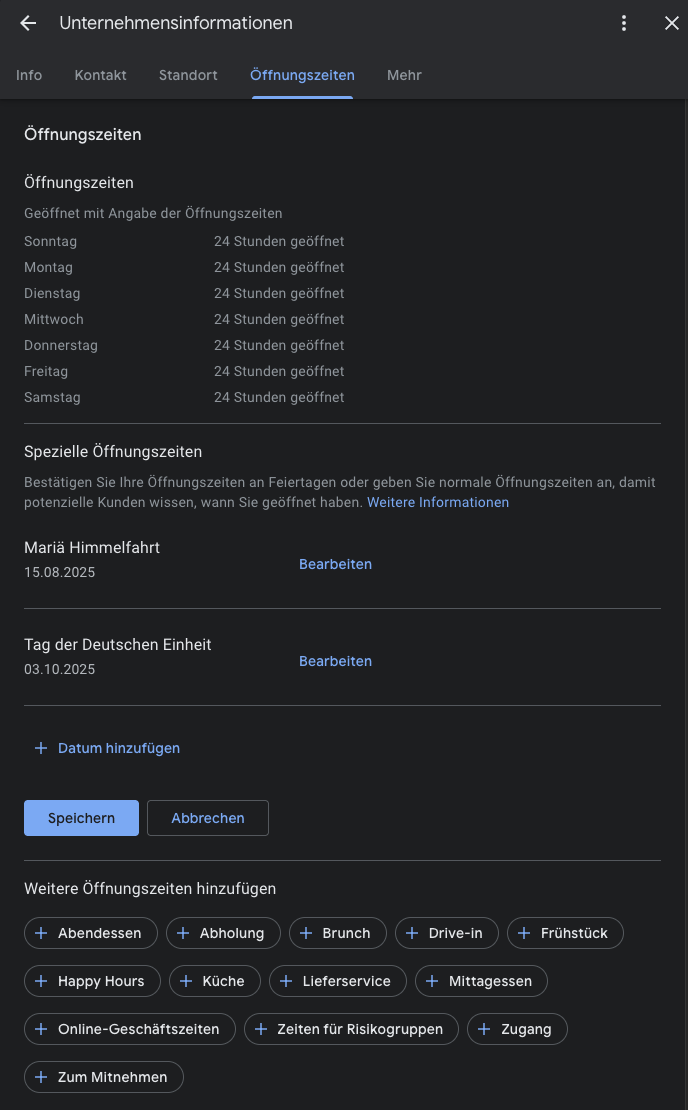688x1110 pixels.
Task: Click the plus icon on Drive-in chip
Action: [x=412, y=933]
